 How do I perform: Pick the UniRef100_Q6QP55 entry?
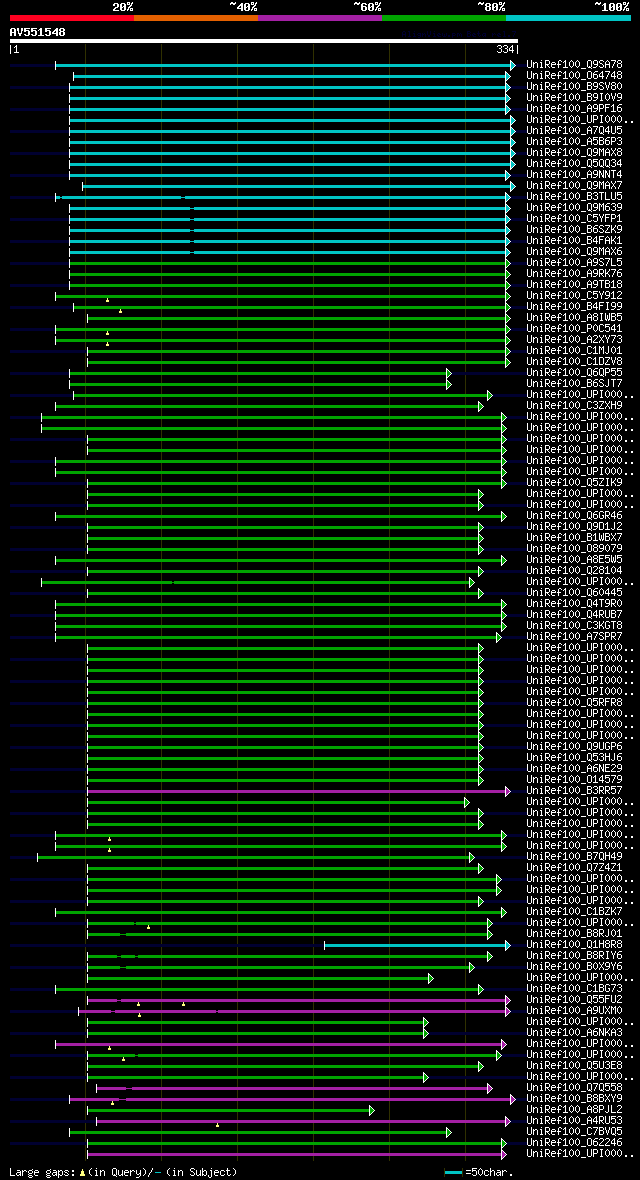pos(574,373)
